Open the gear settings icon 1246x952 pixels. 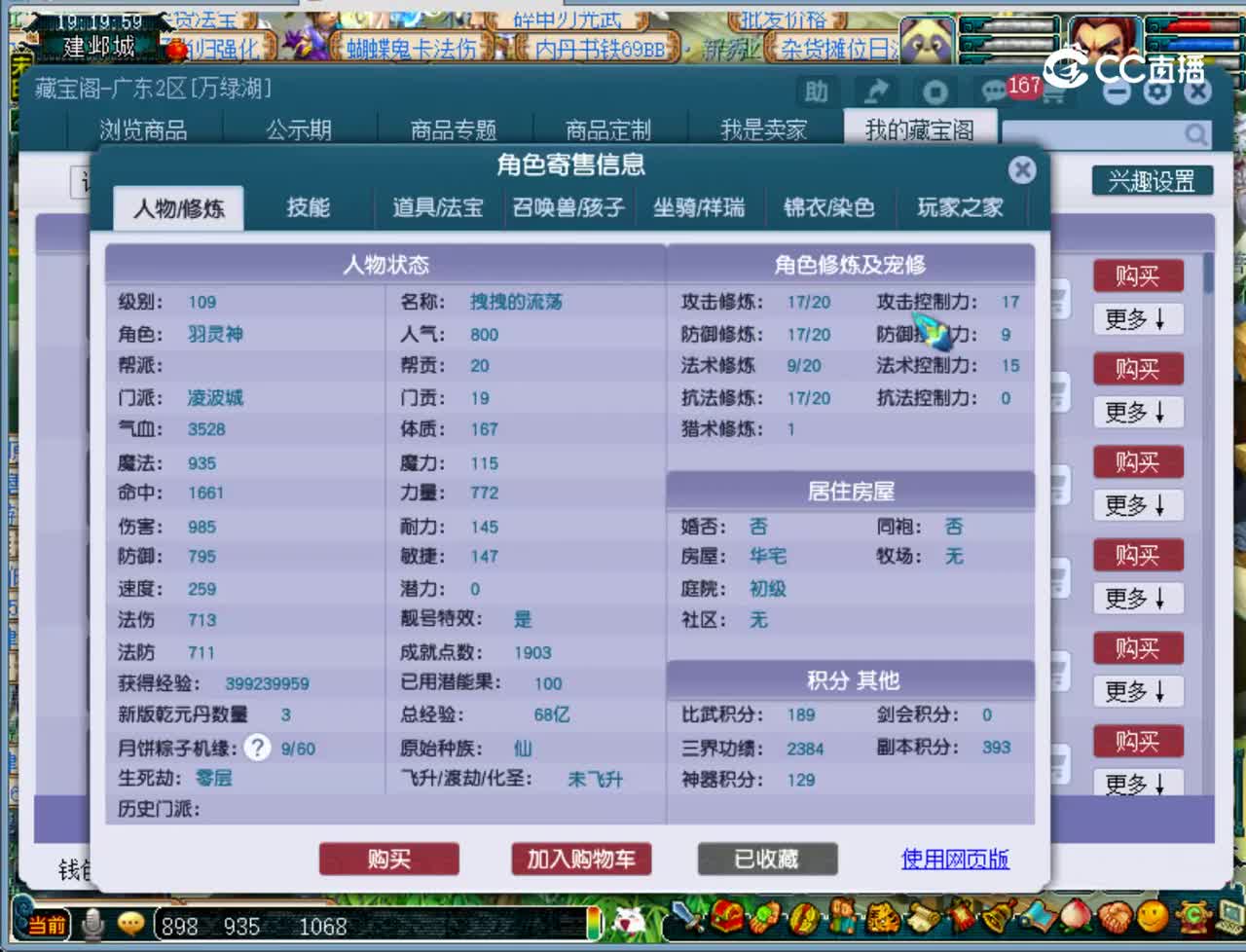1157,92
